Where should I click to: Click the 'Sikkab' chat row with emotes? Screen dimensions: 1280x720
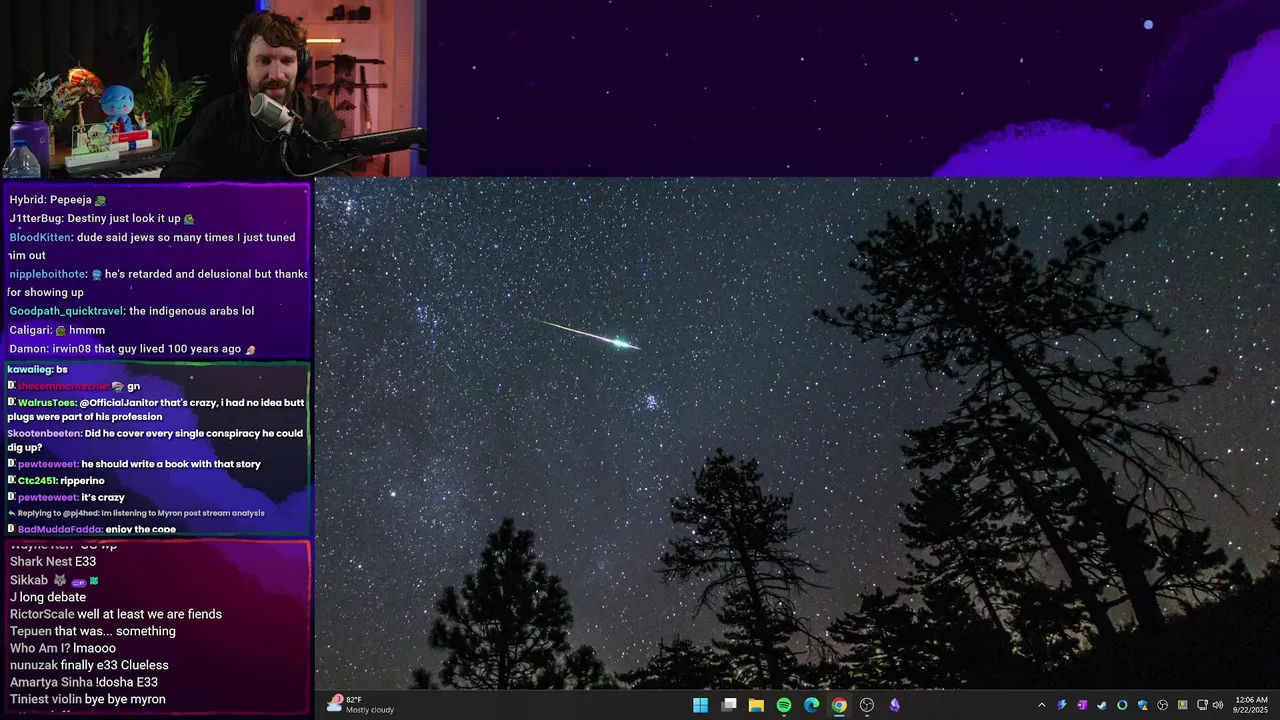54,580
